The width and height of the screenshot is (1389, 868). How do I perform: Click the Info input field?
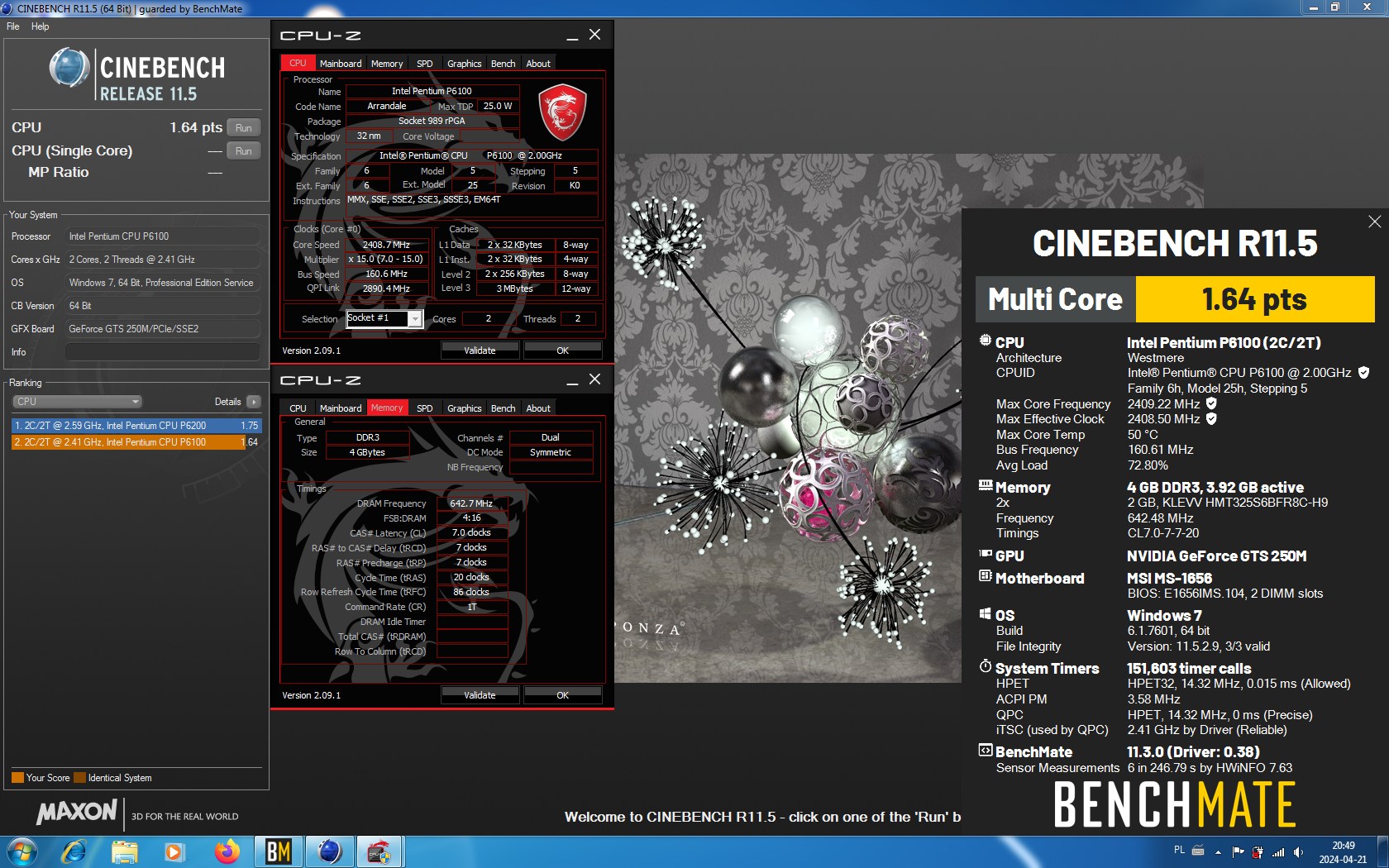163,352
